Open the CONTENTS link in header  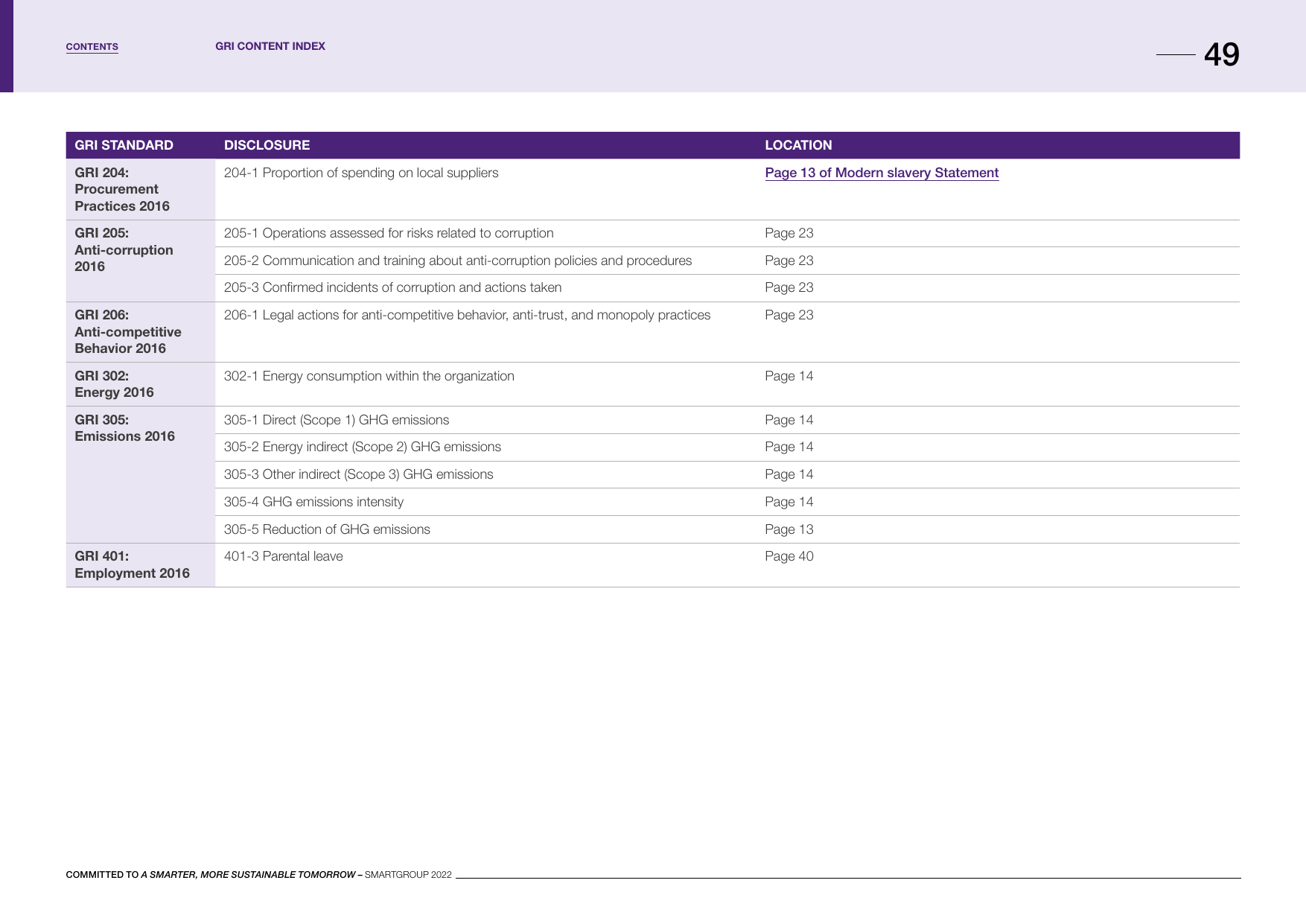click(x=92, y=47)
